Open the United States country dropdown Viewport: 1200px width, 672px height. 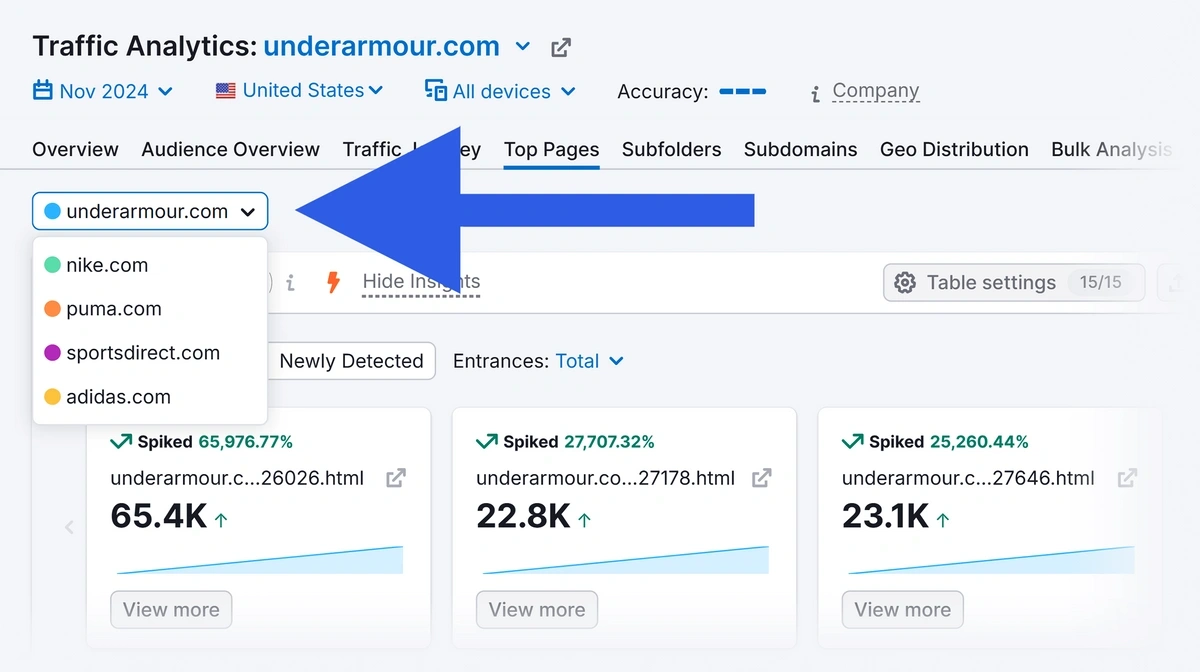(x=300, y=90)
